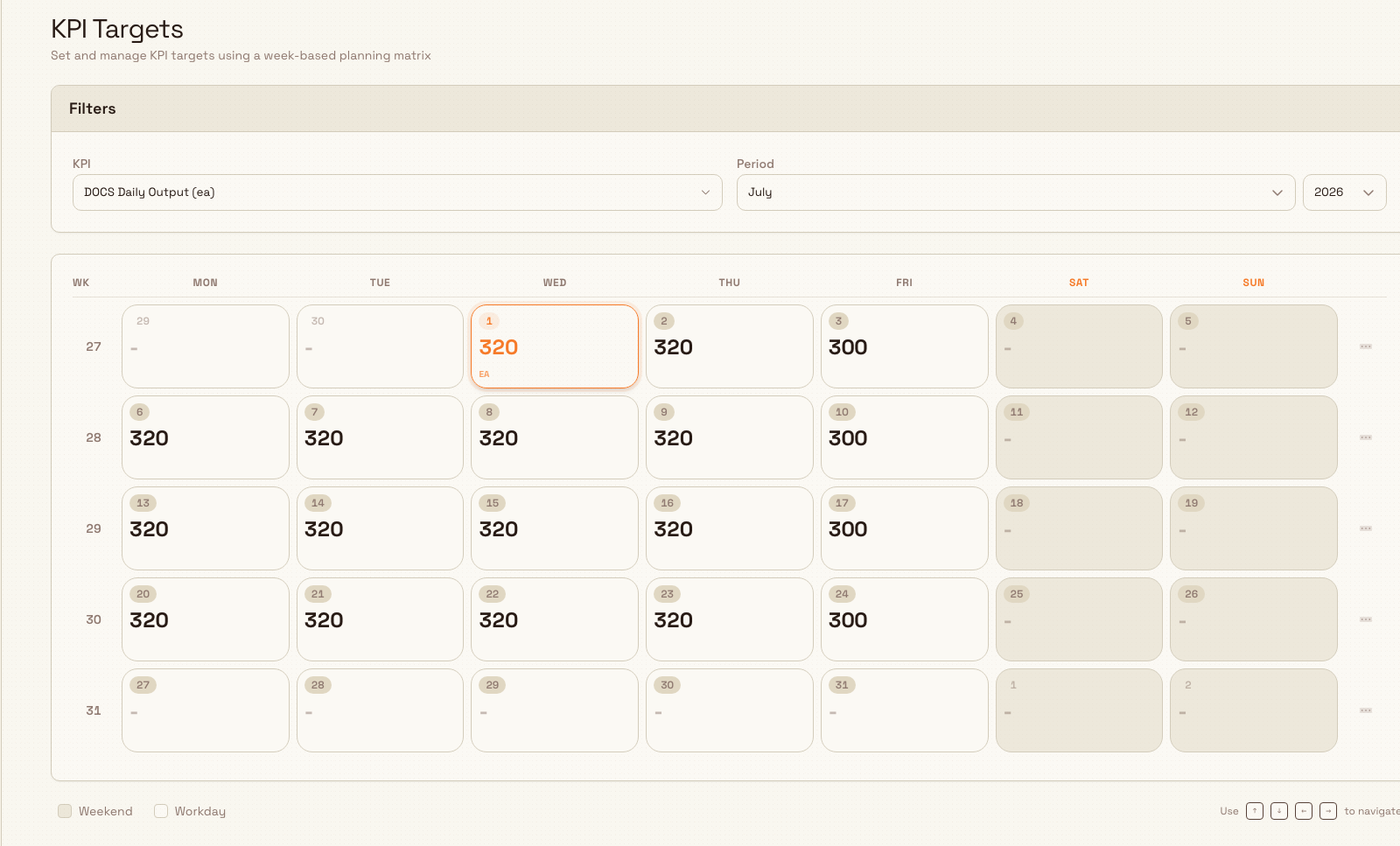1400x846 pixels.
Task: Select the empty July 28 cell
Action: tap(380, 710)
